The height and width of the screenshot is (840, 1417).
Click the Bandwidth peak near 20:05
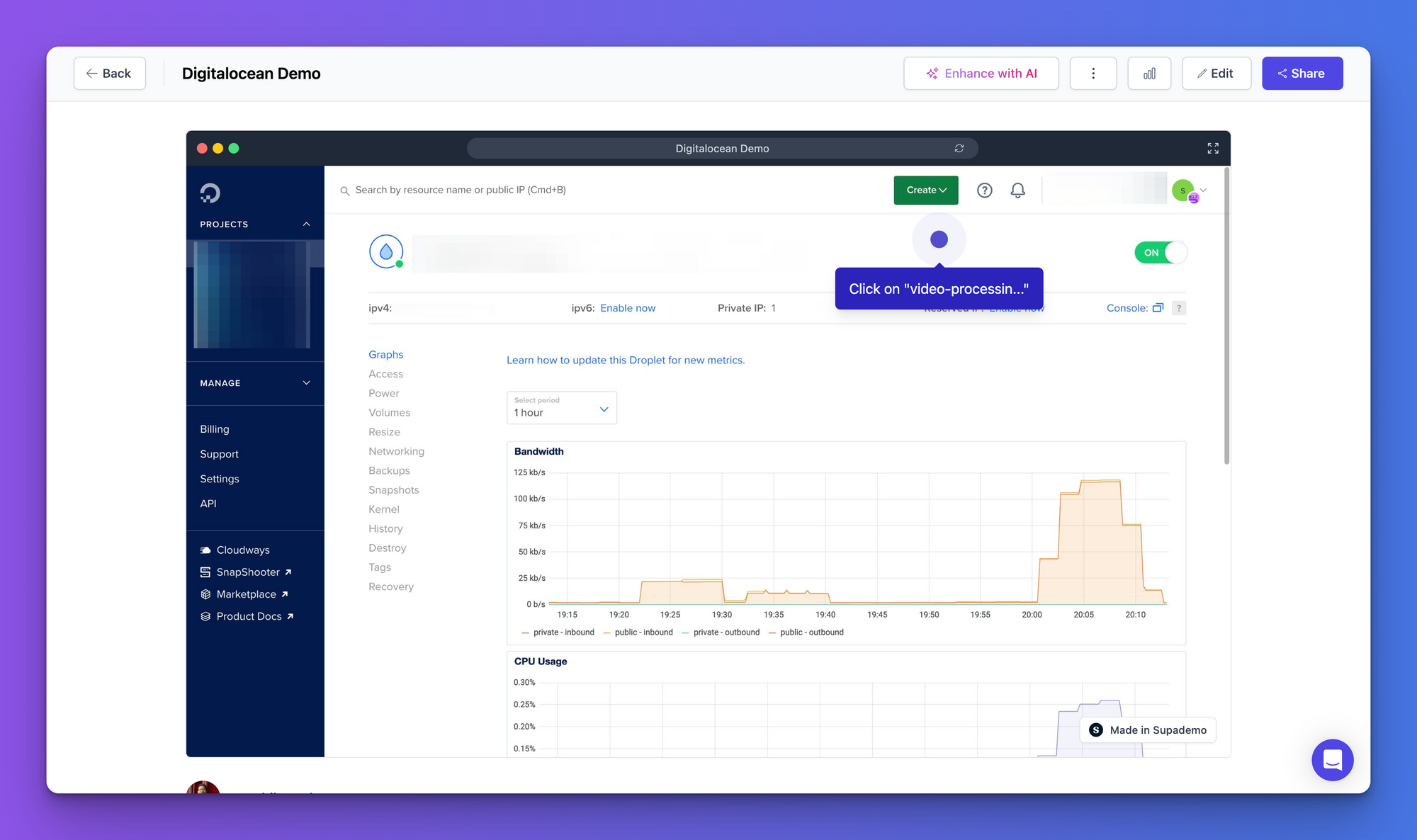(1100, 482)
